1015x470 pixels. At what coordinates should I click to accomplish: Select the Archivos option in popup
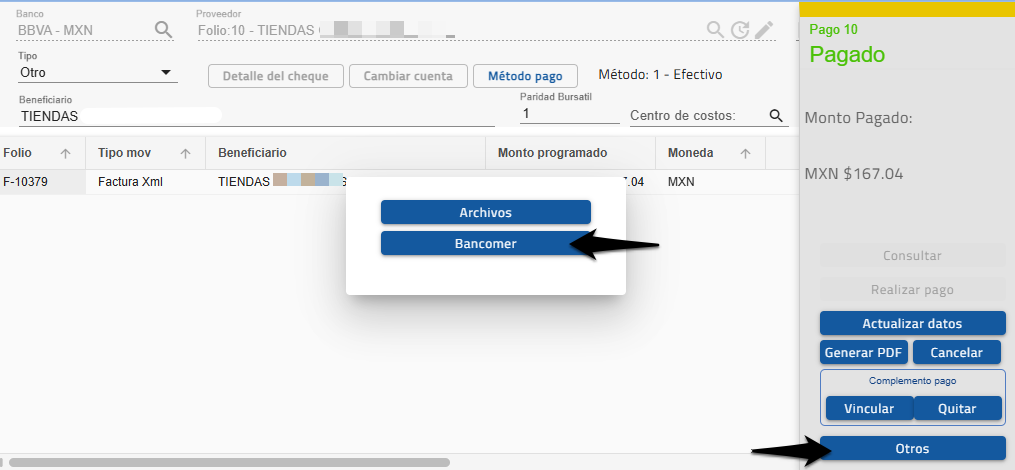click(x=485, y=212)
